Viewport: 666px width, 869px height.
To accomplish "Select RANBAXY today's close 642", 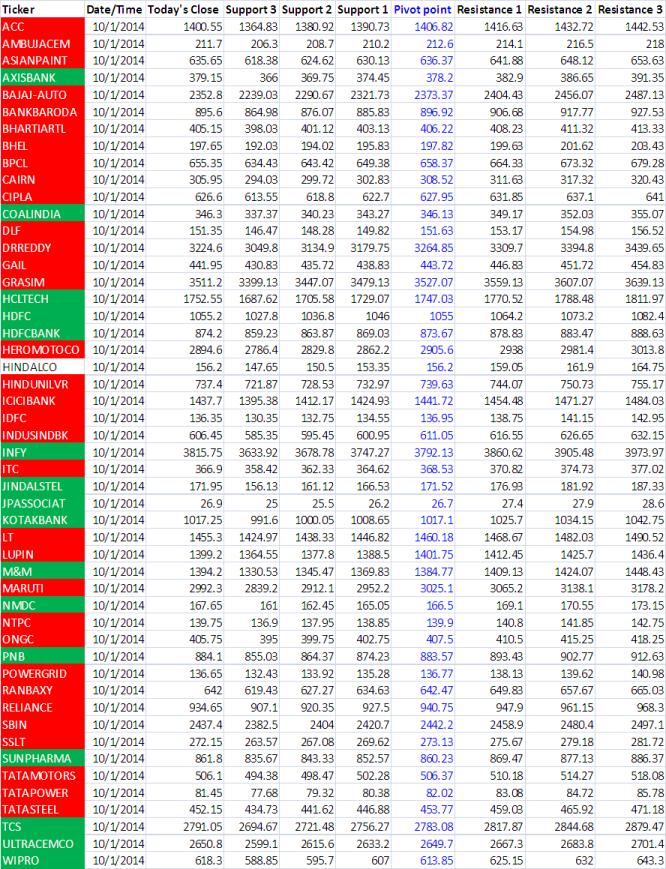I will pos(213,691).
